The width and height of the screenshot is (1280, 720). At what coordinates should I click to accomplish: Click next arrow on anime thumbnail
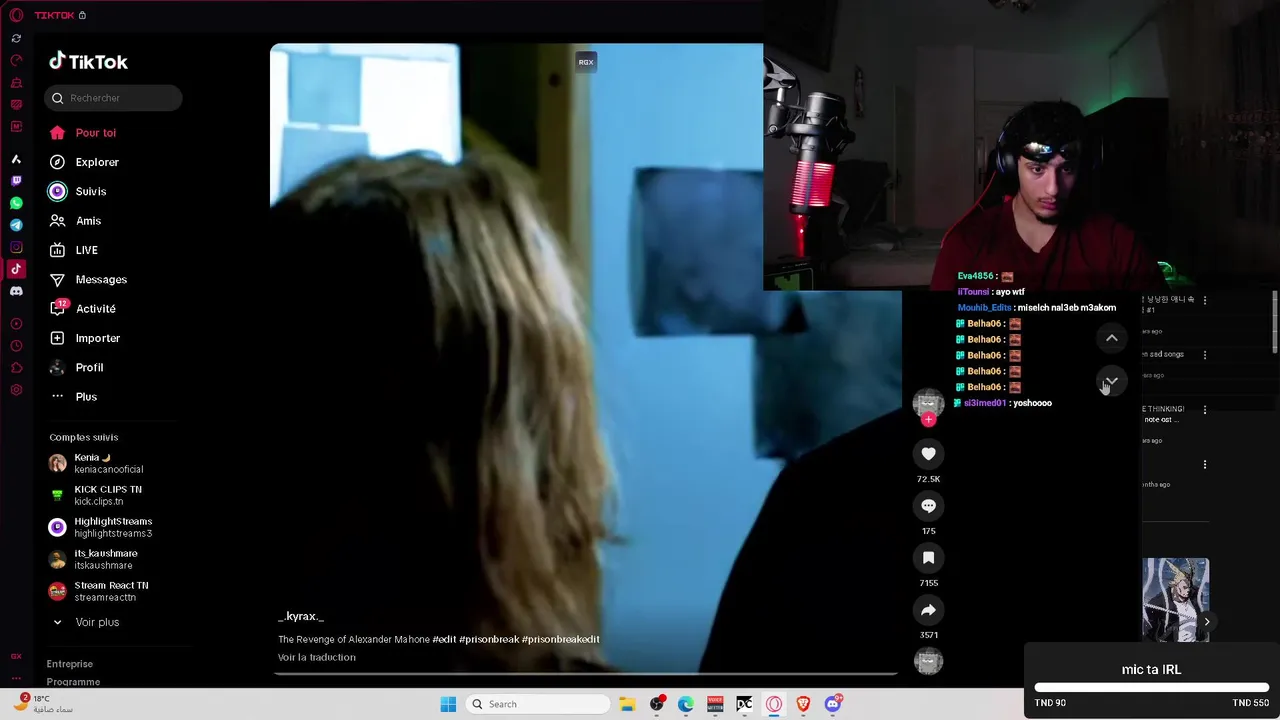point(1206,622)
